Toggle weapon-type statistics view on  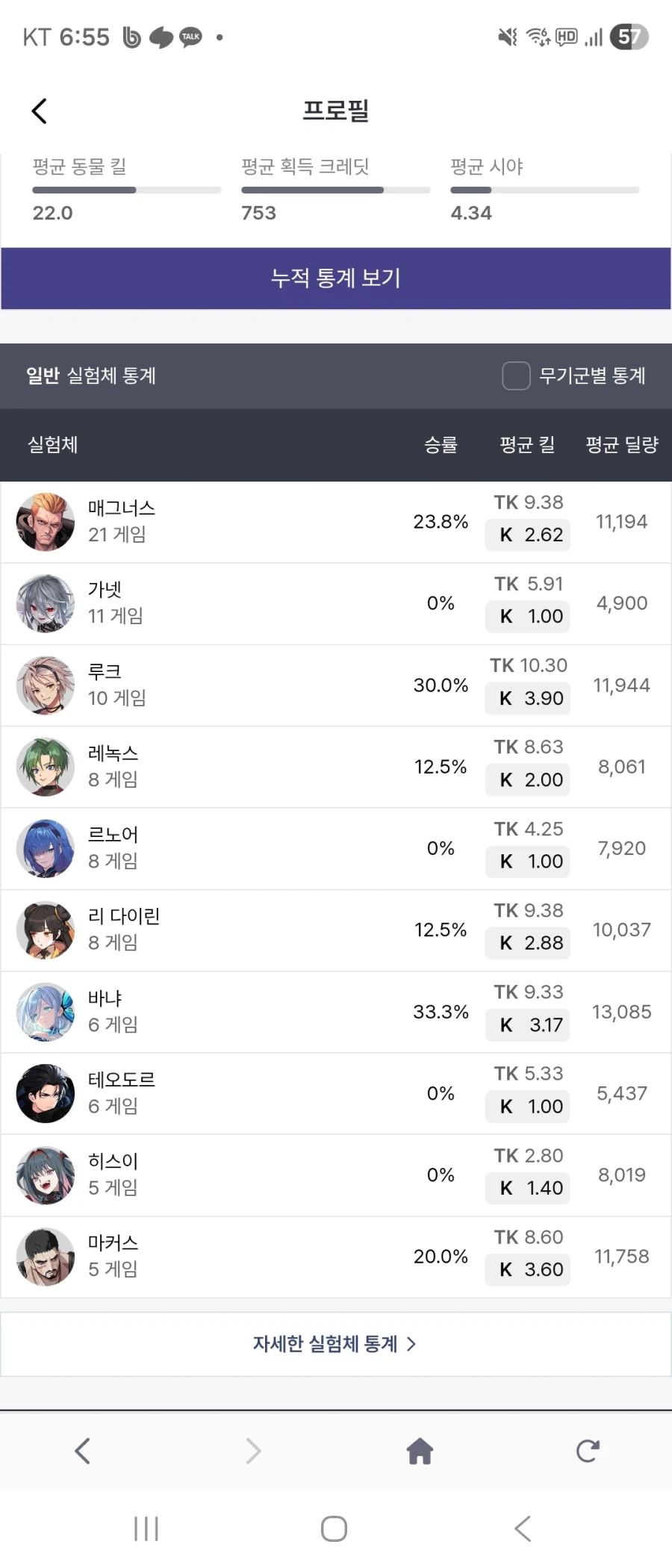(516, 376)
